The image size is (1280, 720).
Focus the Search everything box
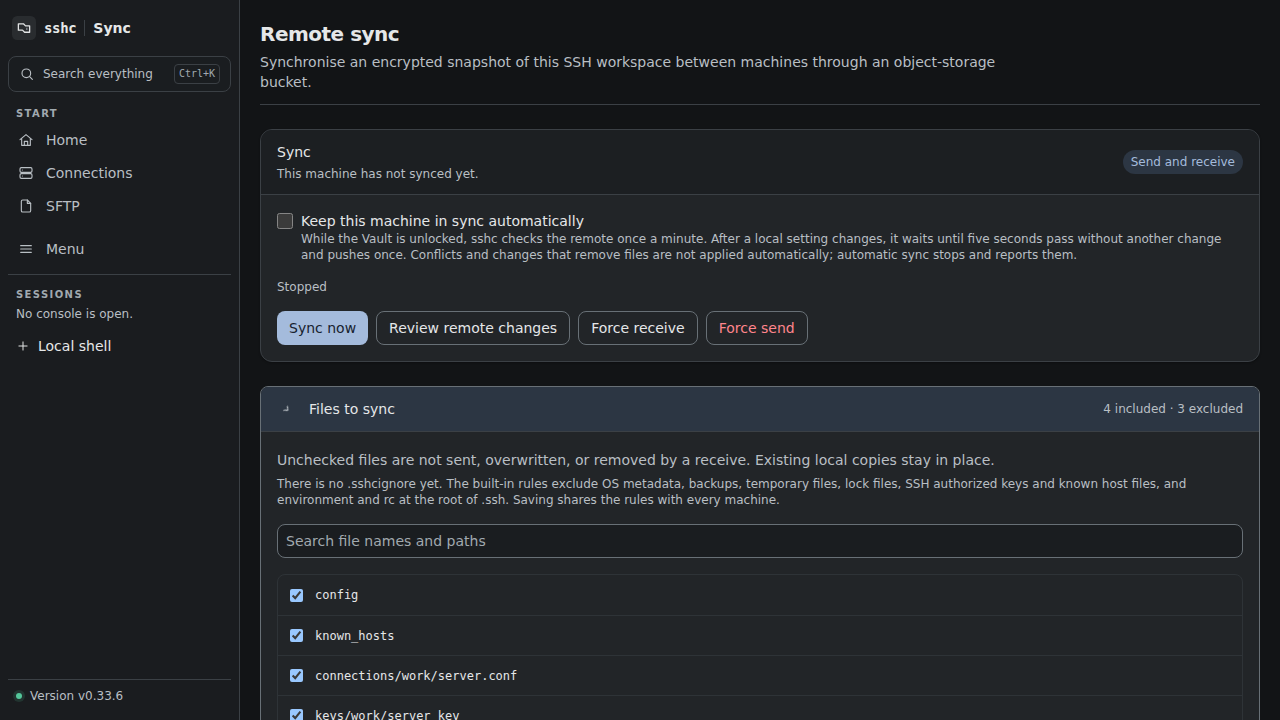tap(119, 74)
